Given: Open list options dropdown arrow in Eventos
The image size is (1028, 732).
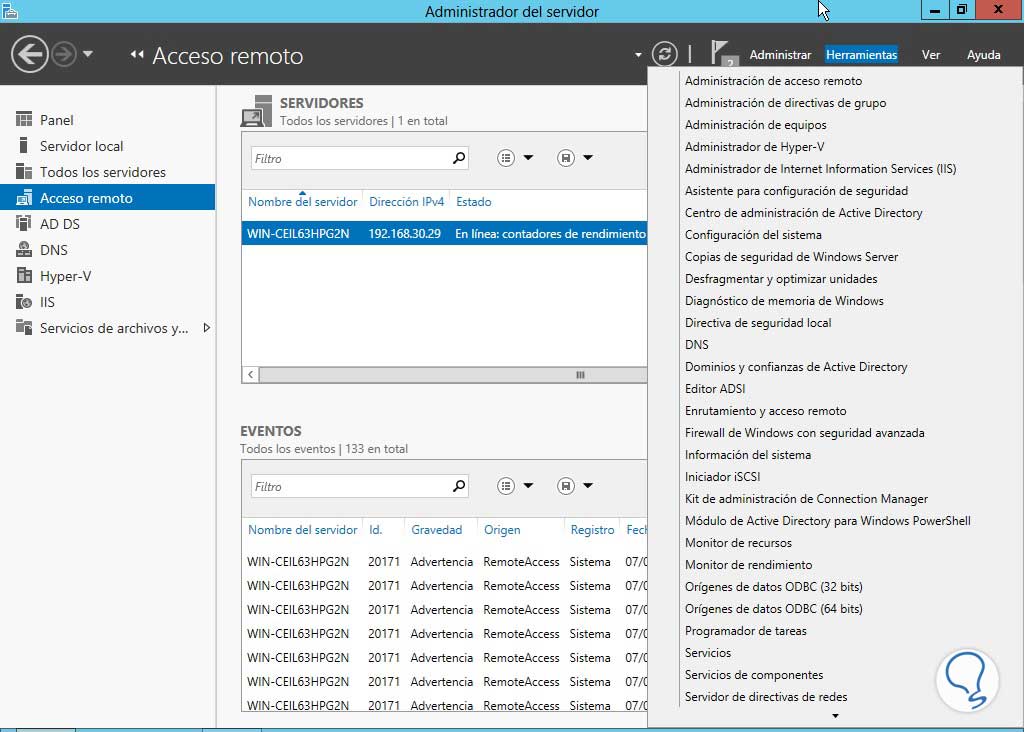Looking at the screenshot, I should point(528,486).
